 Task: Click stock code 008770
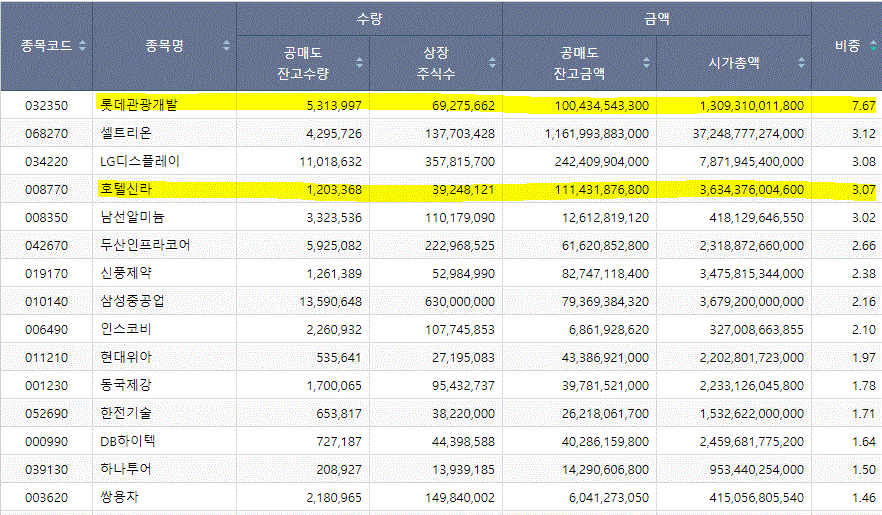click(46, 190)
